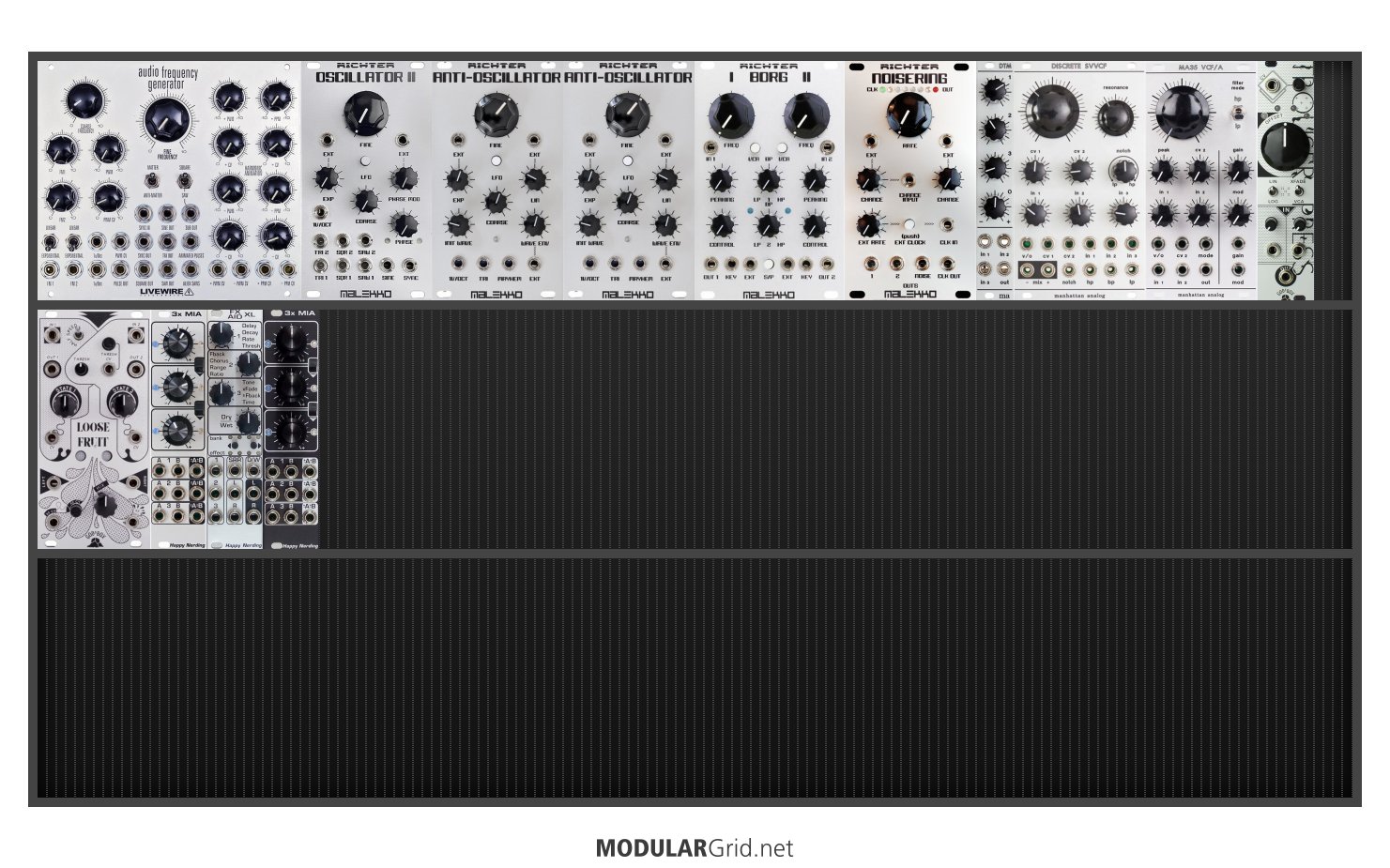Click the STATE 2 knob on Loose Fruit
The image size is (1390, 868).
(122, 404)
